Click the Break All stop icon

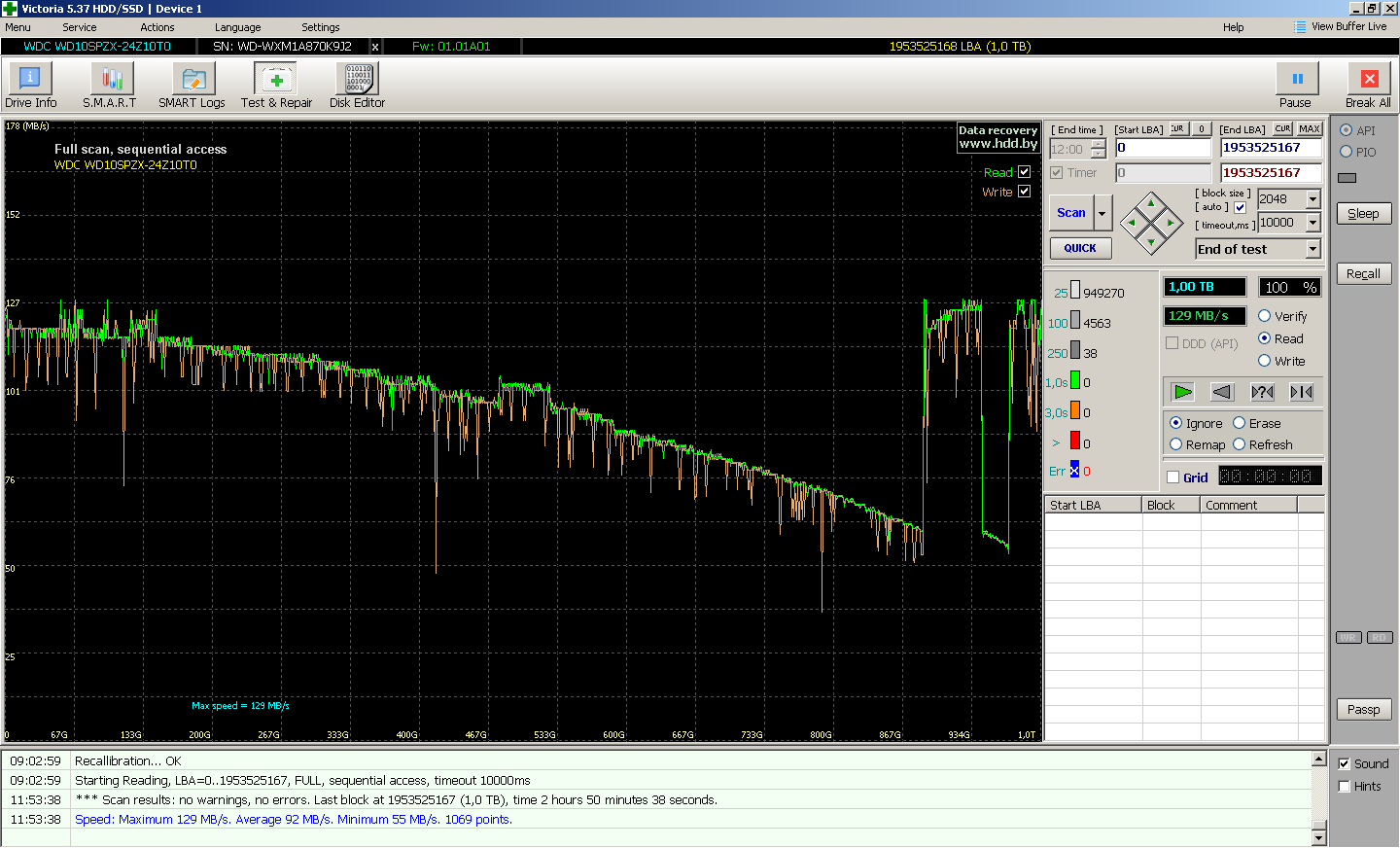[x=1368, y=80]
